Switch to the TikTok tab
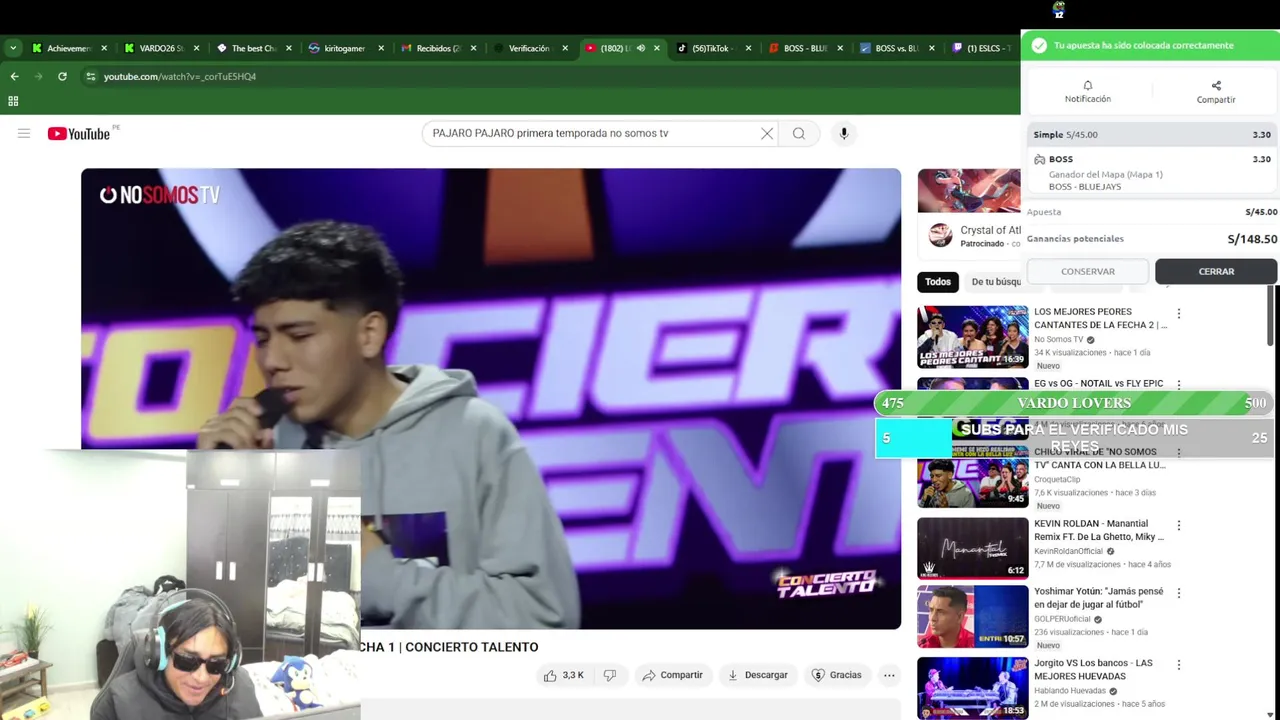This screenshot has height=720, width=1280. (711, 48)
